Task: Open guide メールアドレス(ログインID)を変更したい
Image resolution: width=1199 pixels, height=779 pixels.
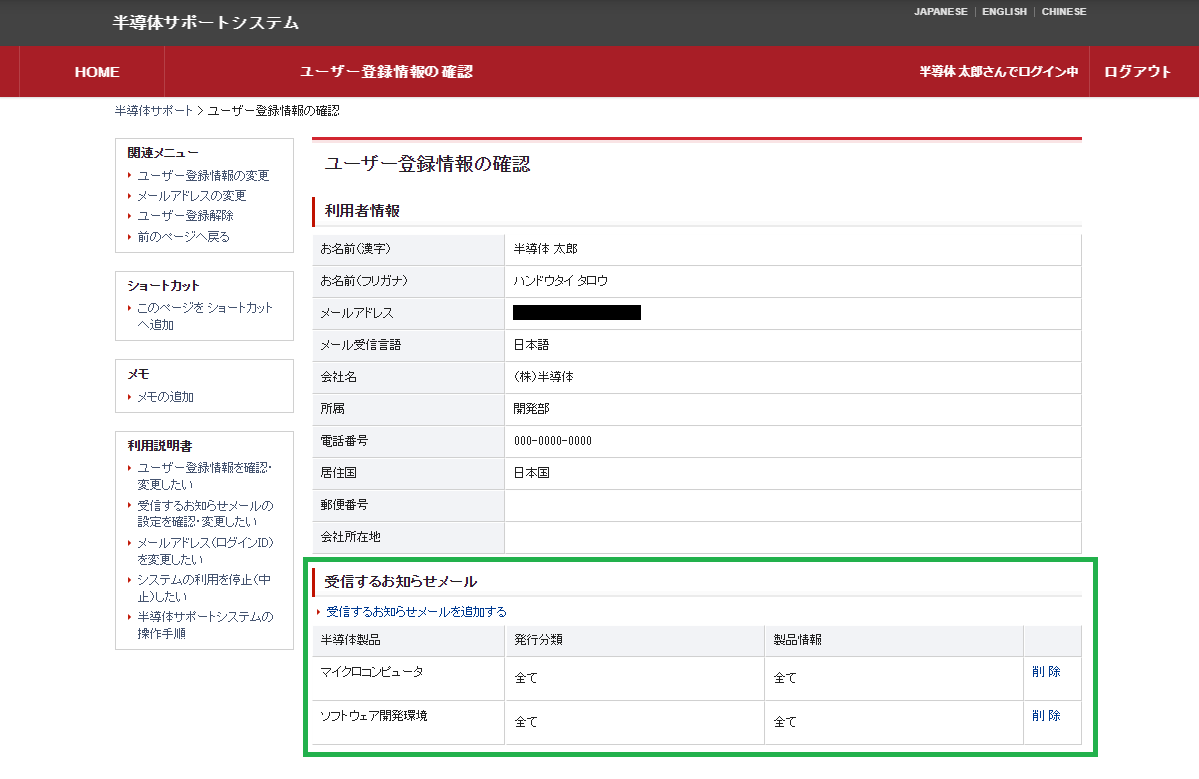Action: tap(205, 551)
